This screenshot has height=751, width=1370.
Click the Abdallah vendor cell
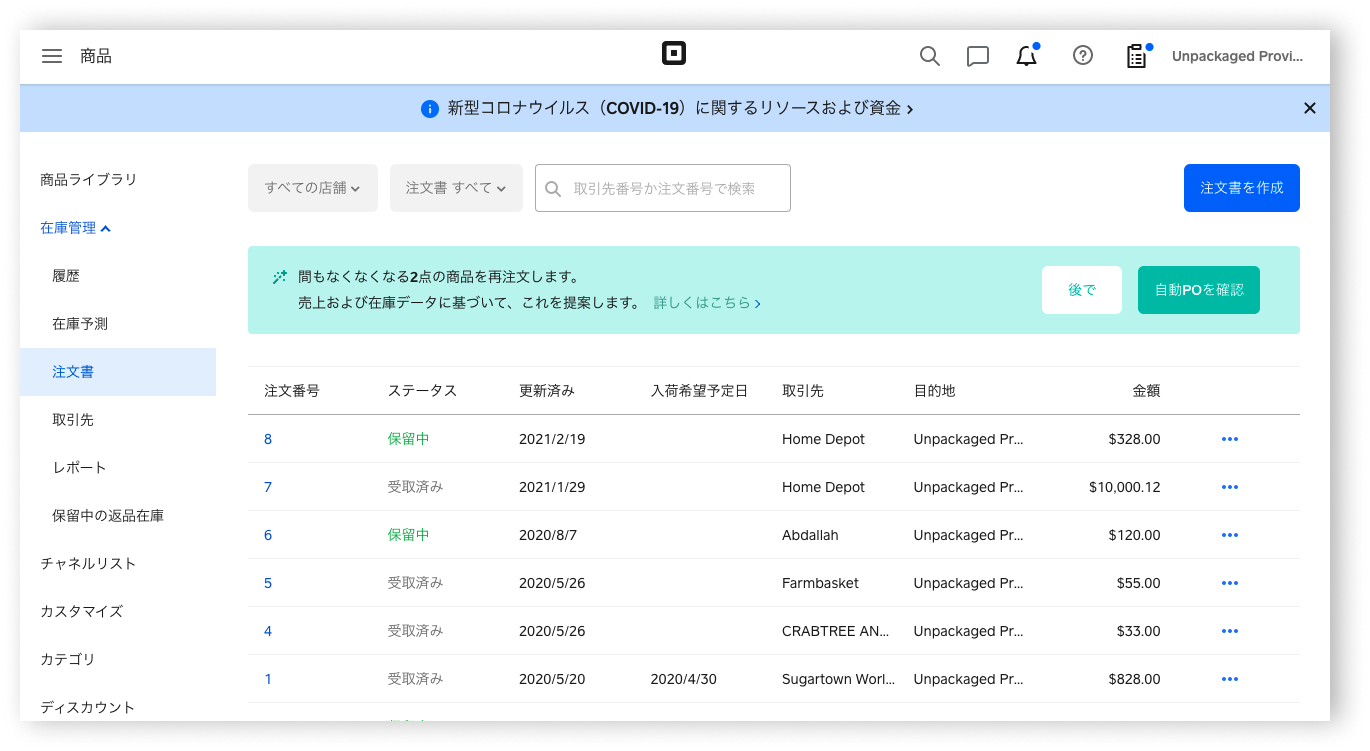tap(810, 535)
